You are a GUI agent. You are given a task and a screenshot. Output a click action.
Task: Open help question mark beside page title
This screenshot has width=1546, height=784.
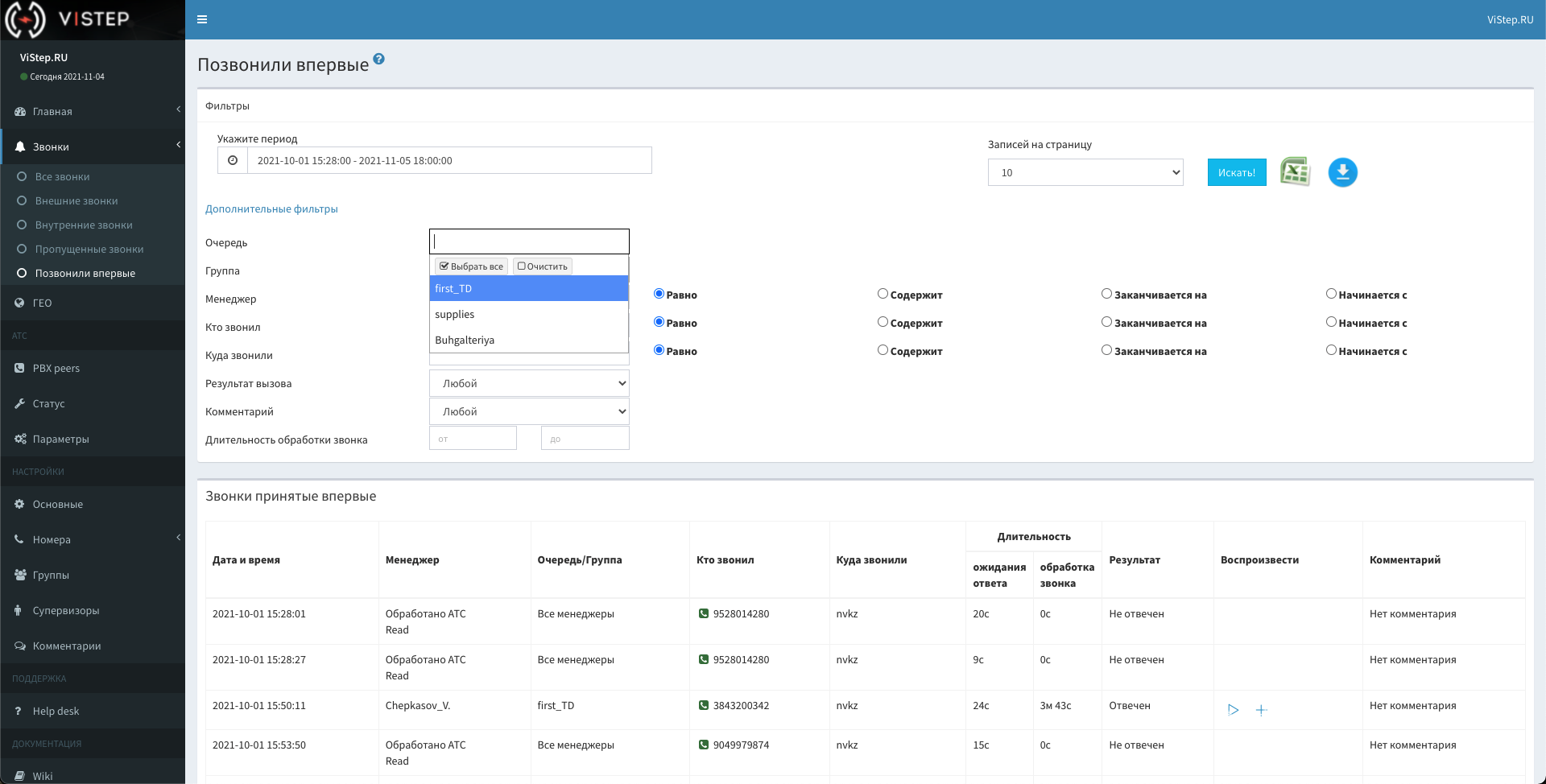pos(379,60)
